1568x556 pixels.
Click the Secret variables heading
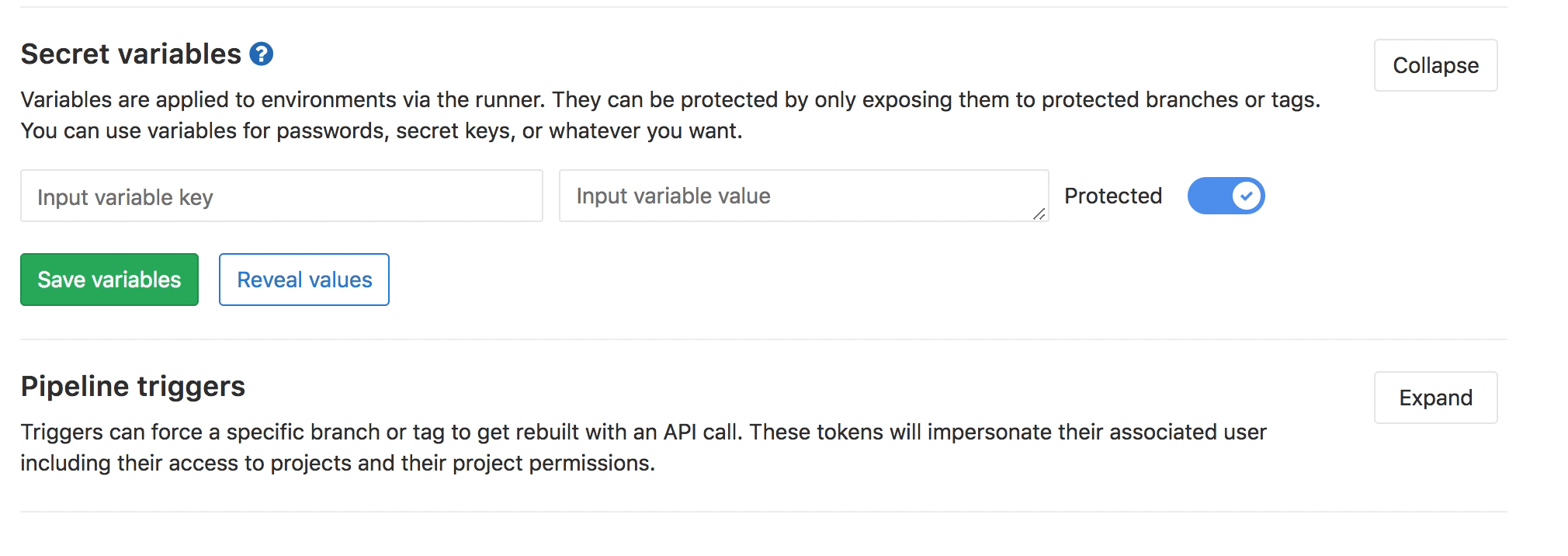tap(131, 54)
